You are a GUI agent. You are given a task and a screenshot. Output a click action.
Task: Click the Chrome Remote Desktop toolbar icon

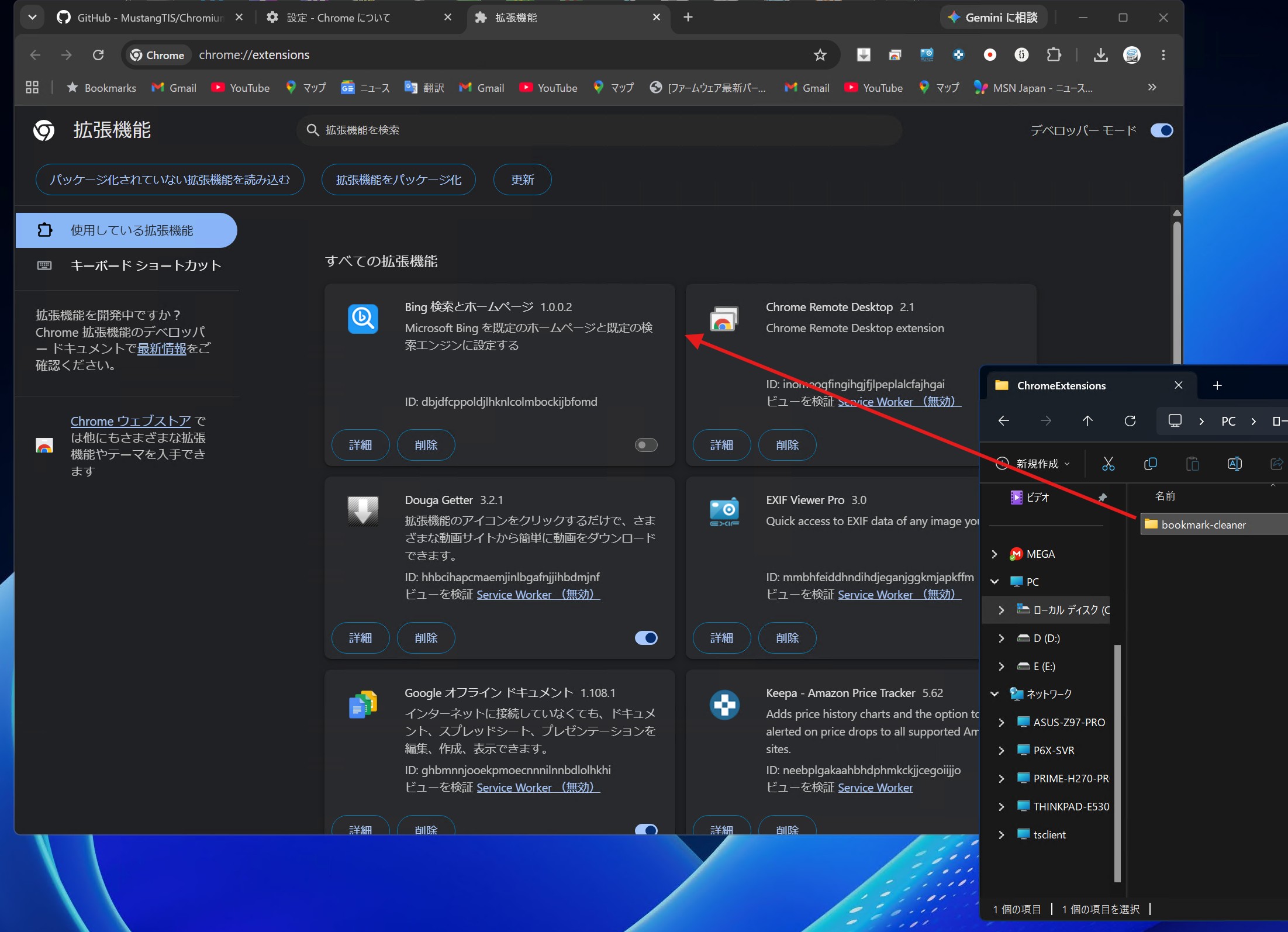pyautogui.click(x=895, y=55)
